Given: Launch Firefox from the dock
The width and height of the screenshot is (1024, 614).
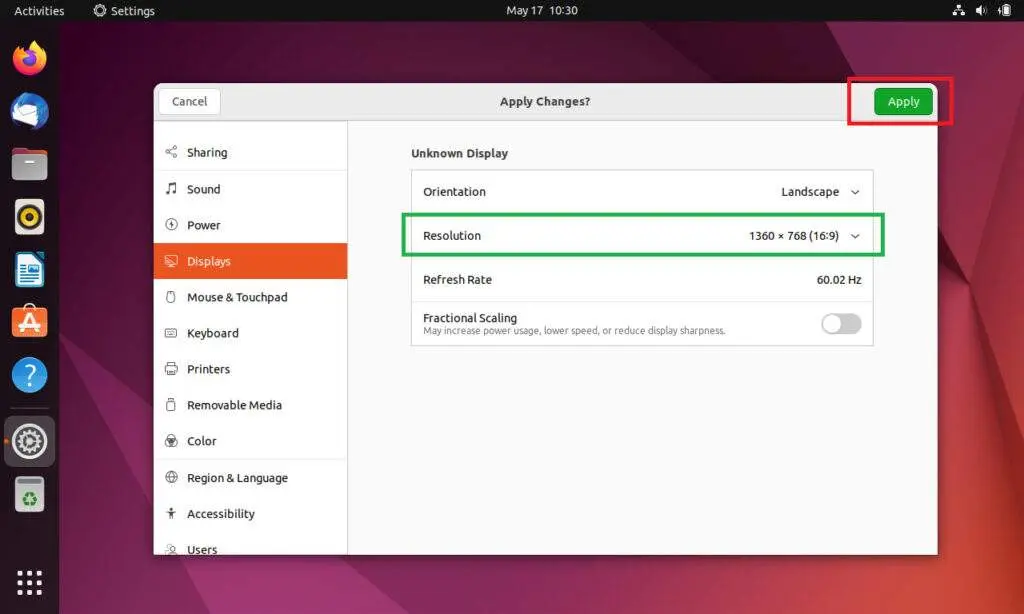Looking at the screenshot, I should tap(29, 59).
